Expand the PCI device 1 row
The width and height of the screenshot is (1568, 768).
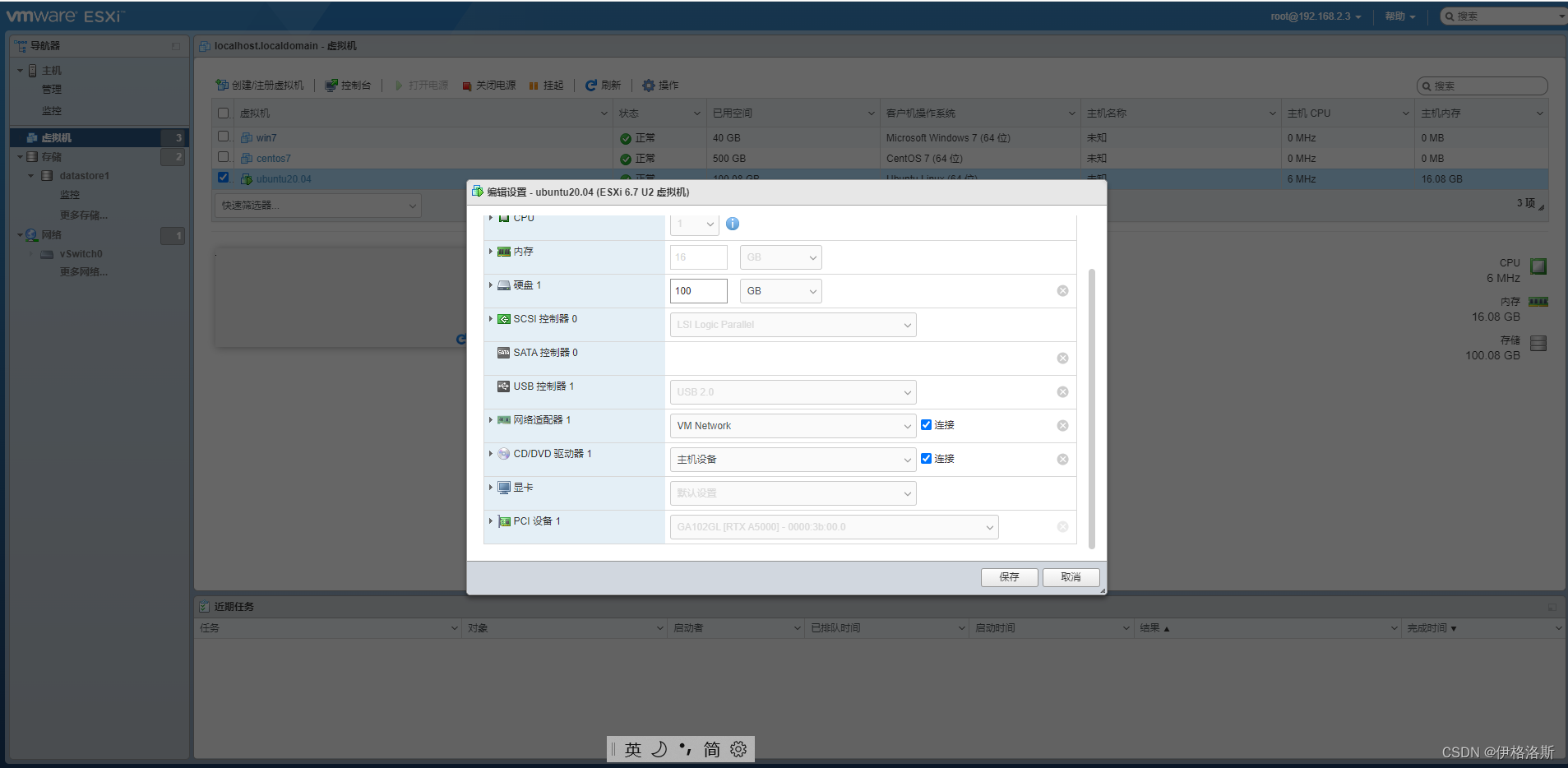click(x=491, y=521)
